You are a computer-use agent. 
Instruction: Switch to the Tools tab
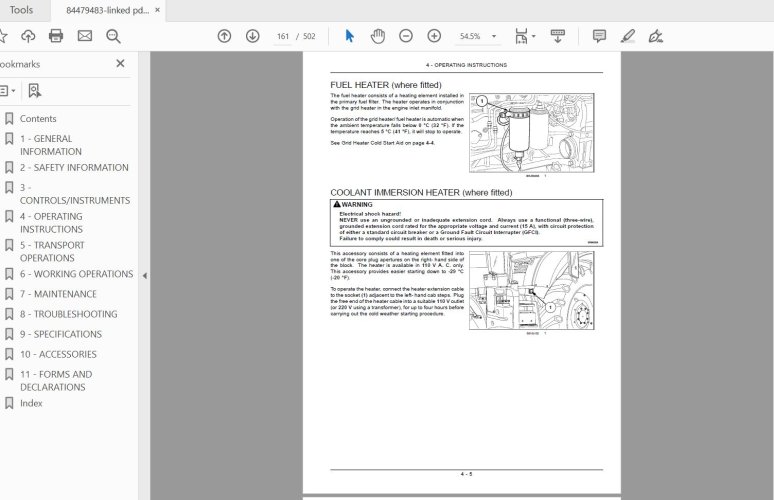(21, 10)
